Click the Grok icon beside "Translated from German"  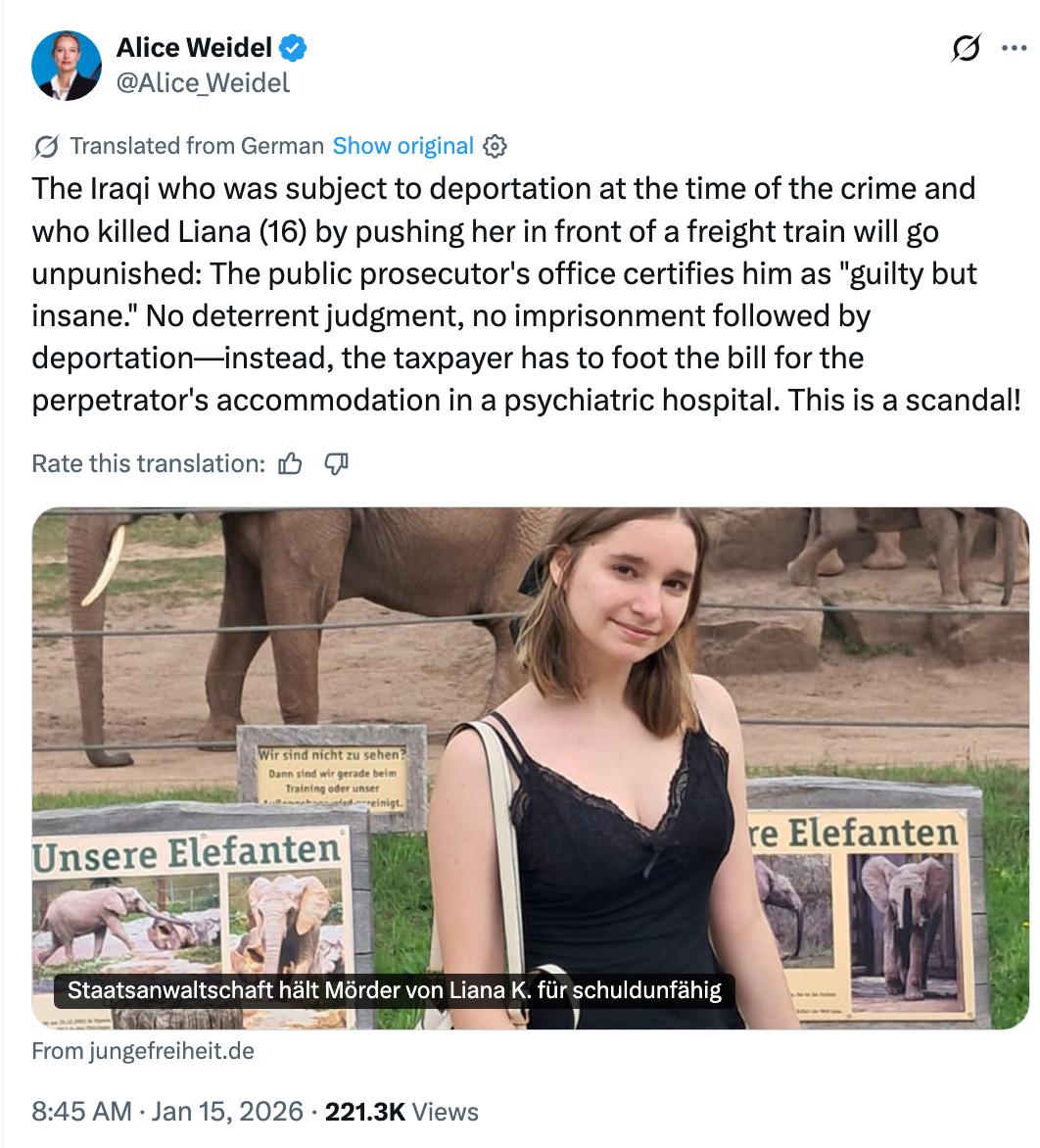point(45,147)
